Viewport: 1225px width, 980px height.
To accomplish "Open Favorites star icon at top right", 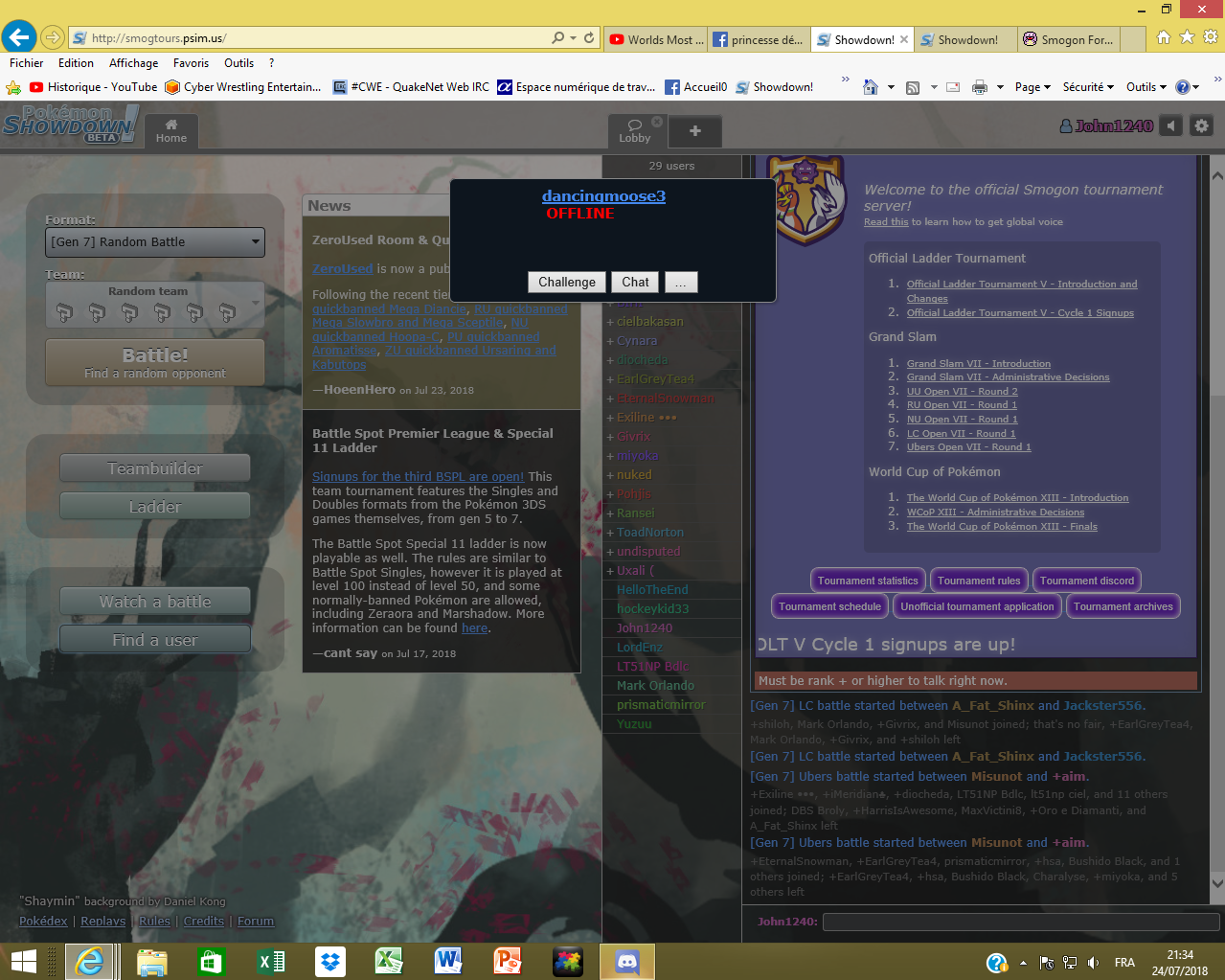I will [x=1187, y=37].
